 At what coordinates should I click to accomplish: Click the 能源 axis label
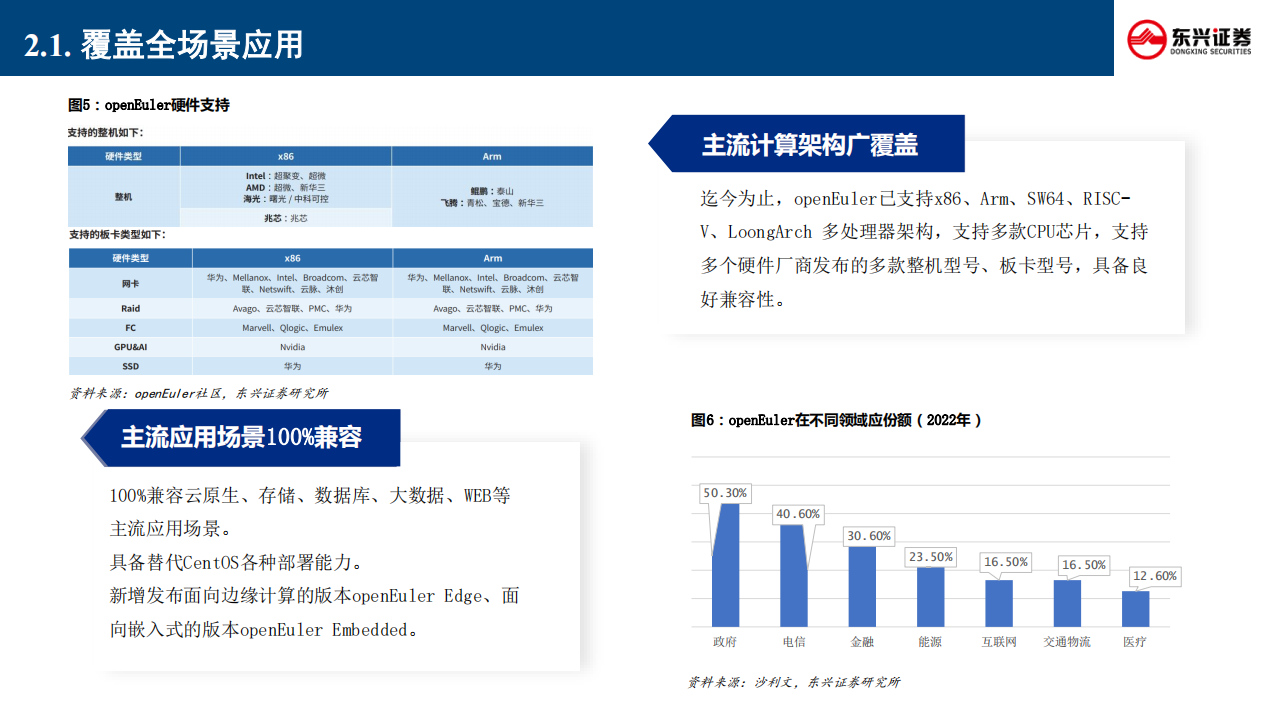point(930,642)
